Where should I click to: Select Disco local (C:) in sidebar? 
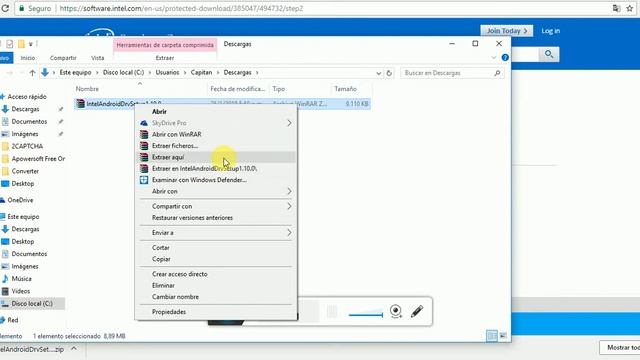32,304
